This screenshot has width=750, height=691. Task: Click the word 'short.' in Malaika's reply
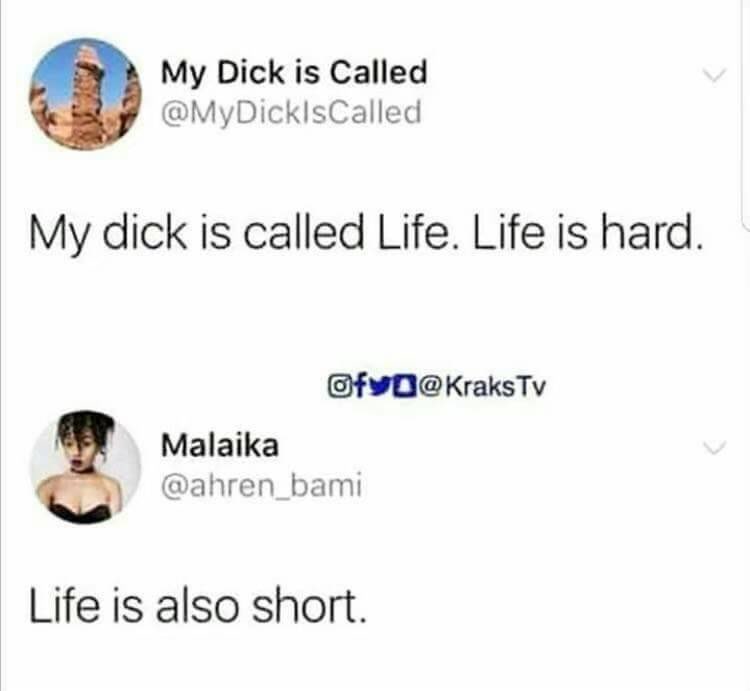point(309,606)
